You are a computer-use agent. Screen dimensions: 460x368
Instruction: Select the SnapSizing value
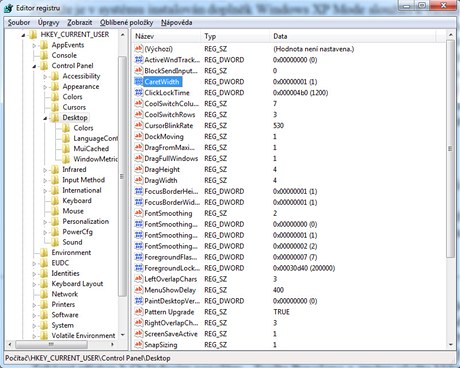(x=161, y=345)
